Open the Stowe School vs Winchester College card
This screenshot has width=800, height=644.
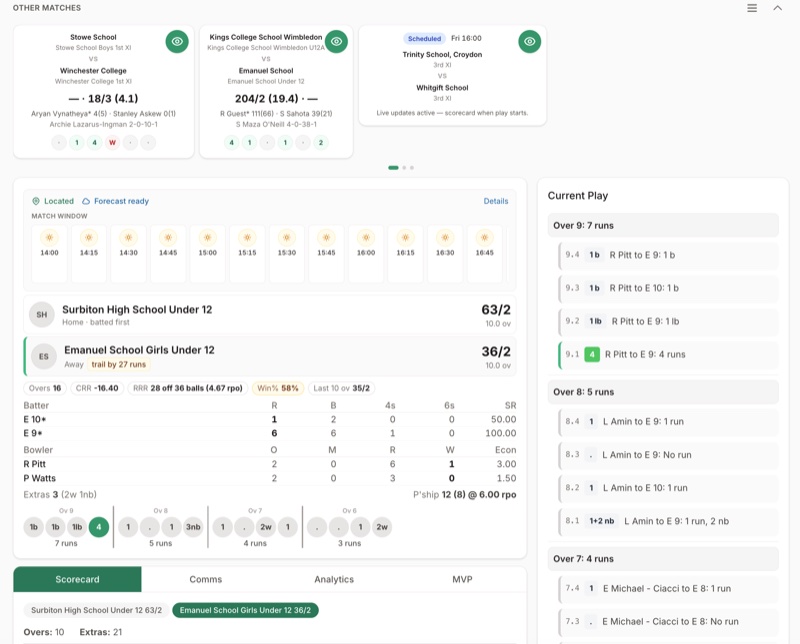coord(104,91)
